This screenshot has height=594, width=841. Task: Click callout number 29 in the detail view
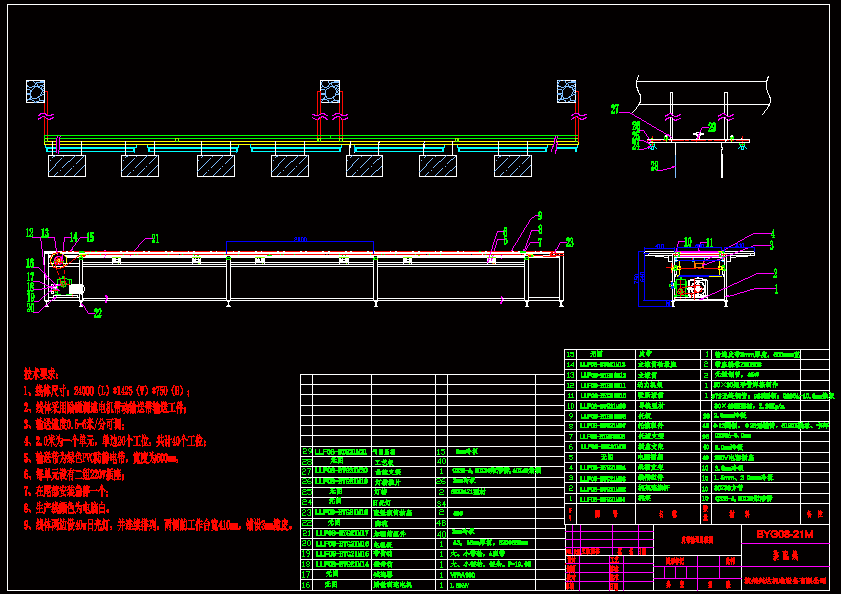pyautogui.click(x=712, y=127)
